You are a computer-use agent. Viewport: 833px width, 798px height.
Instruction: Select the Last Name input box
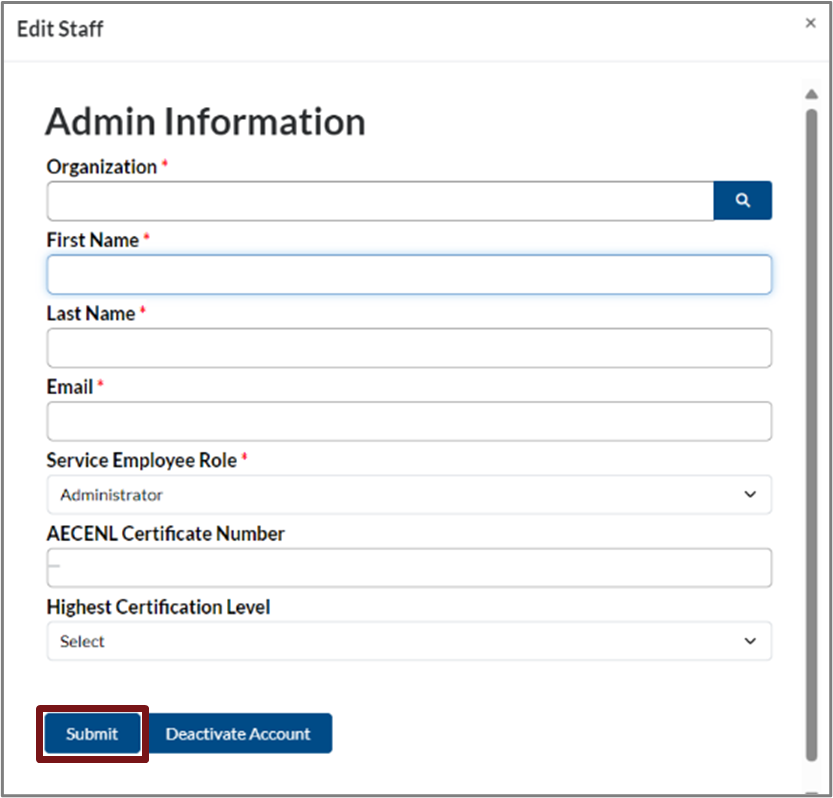tap(409, 348)
